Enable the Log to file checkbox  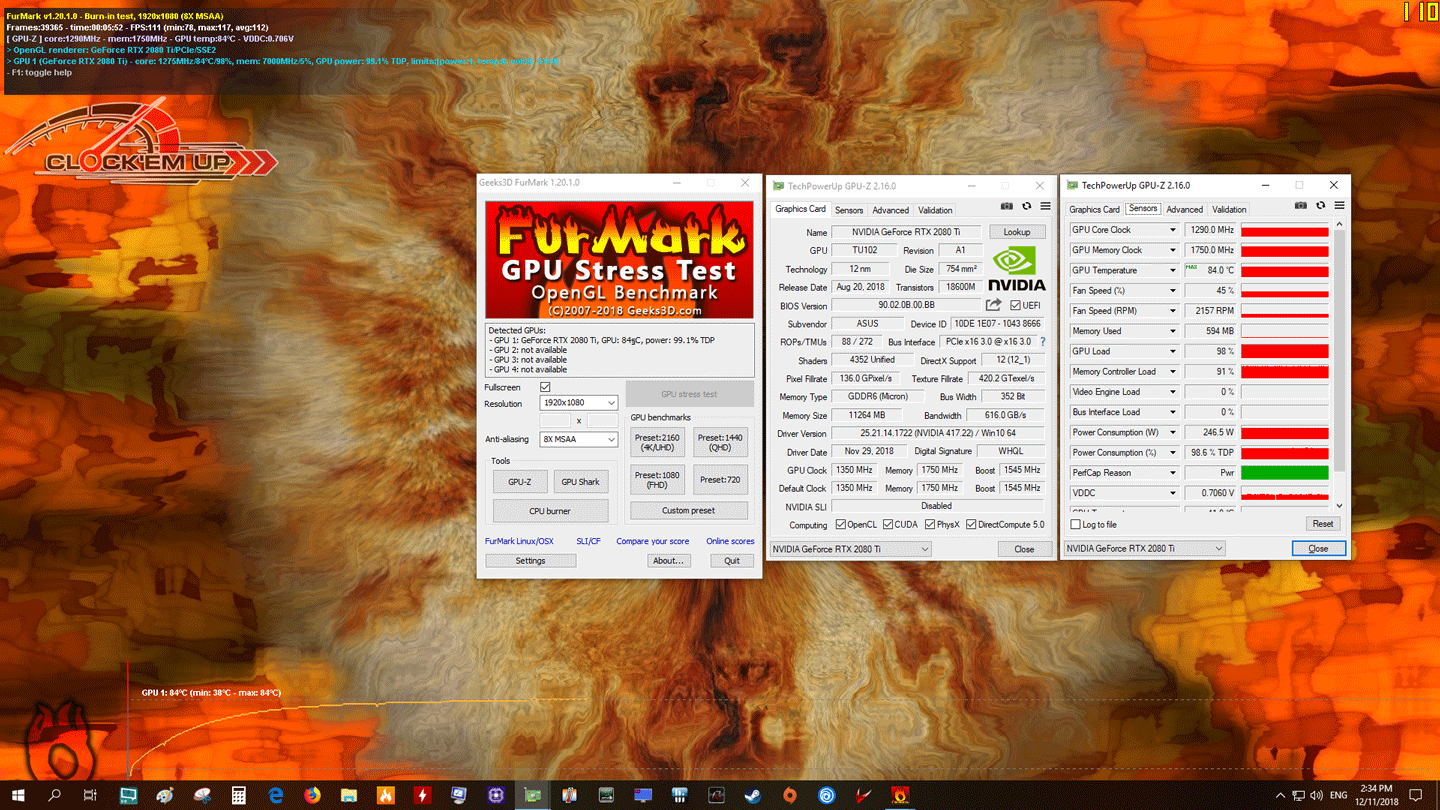point(1076,524)
